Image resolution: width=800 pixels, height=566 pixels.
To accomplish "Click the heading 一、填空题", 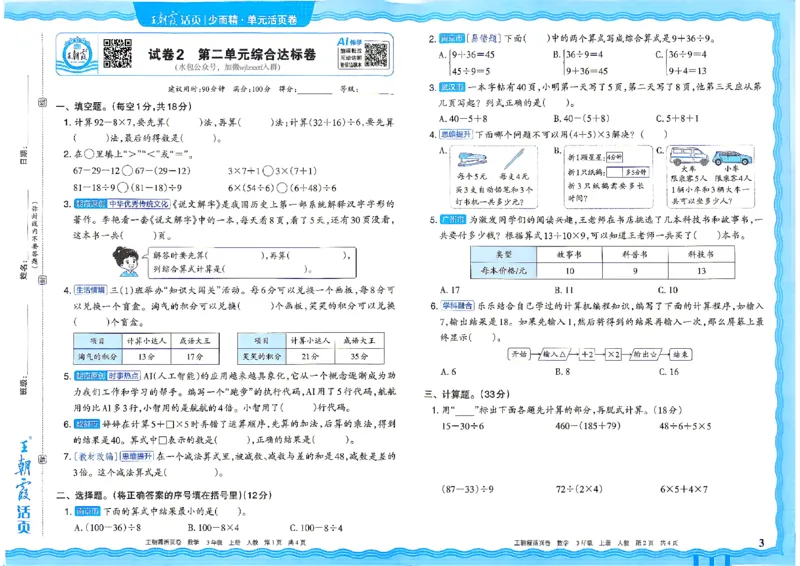I will pyautogui.click(x=83, y=106).
